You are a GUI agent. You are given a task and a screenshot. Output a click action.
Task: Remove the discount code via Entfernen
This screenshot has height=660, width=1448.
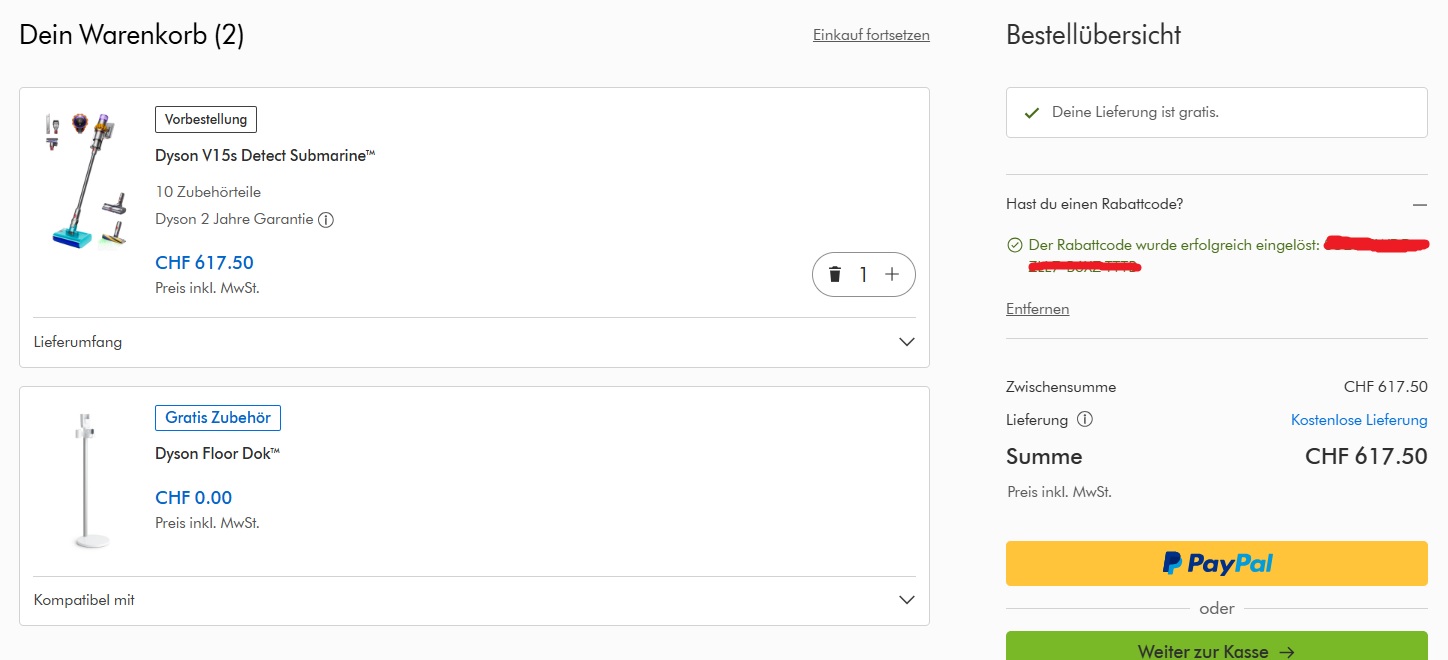1037,309
